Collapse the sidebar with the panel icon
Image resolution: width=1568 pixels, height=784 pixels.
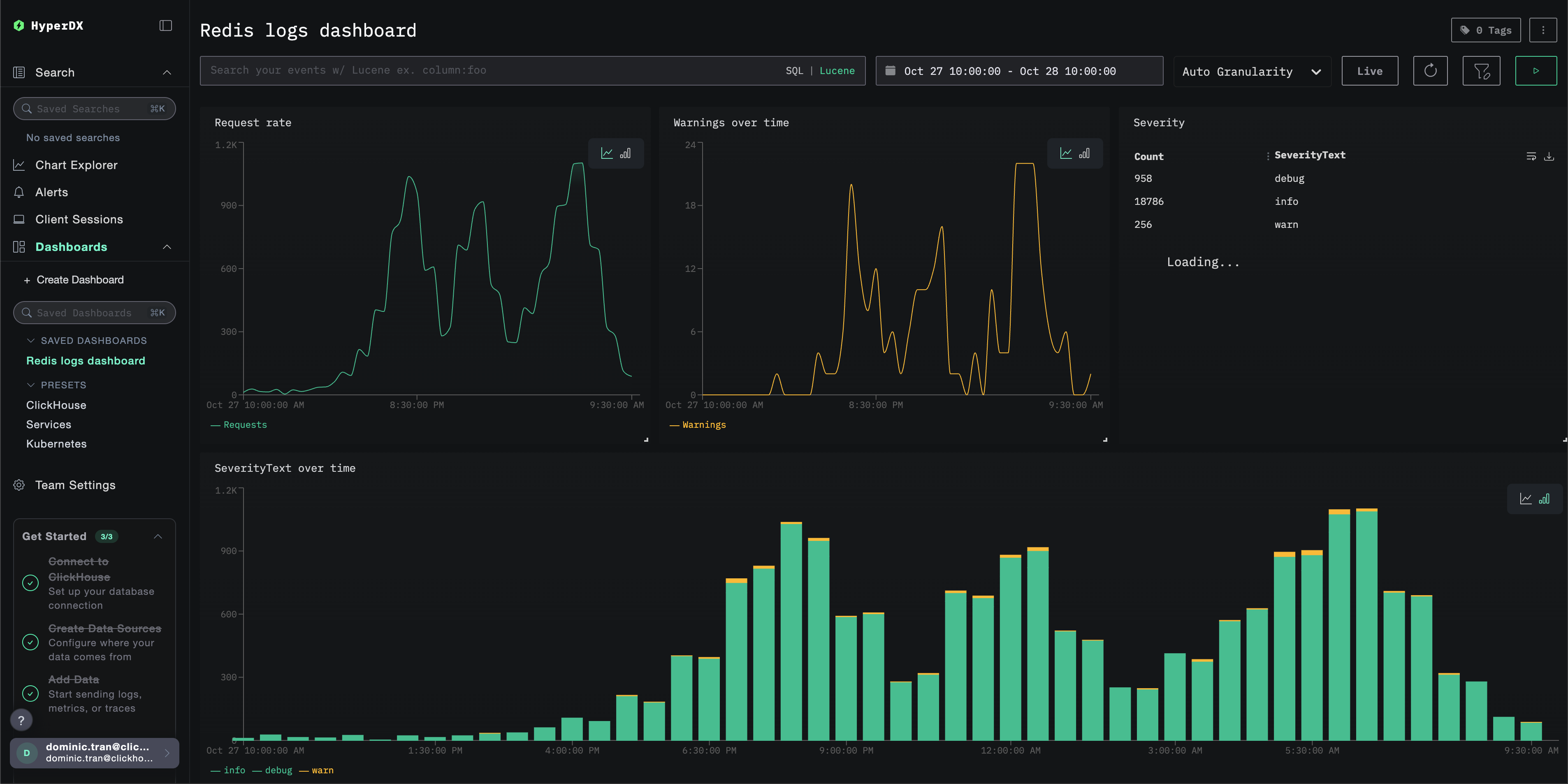(165, 25)
